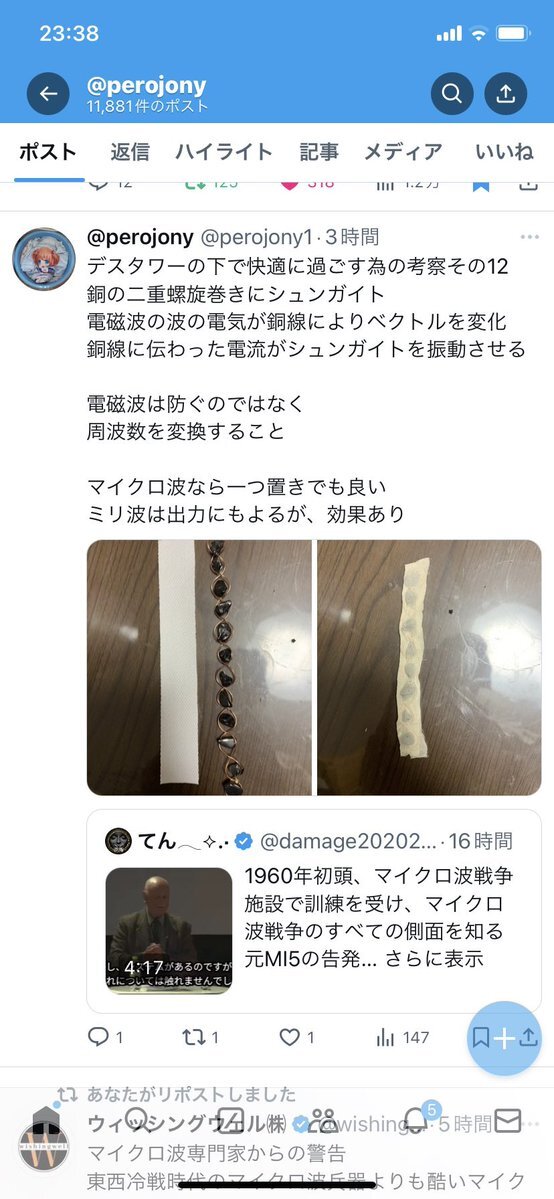View analytics showing 147 views
The image size is (554, 1199).
point(402,1037)
